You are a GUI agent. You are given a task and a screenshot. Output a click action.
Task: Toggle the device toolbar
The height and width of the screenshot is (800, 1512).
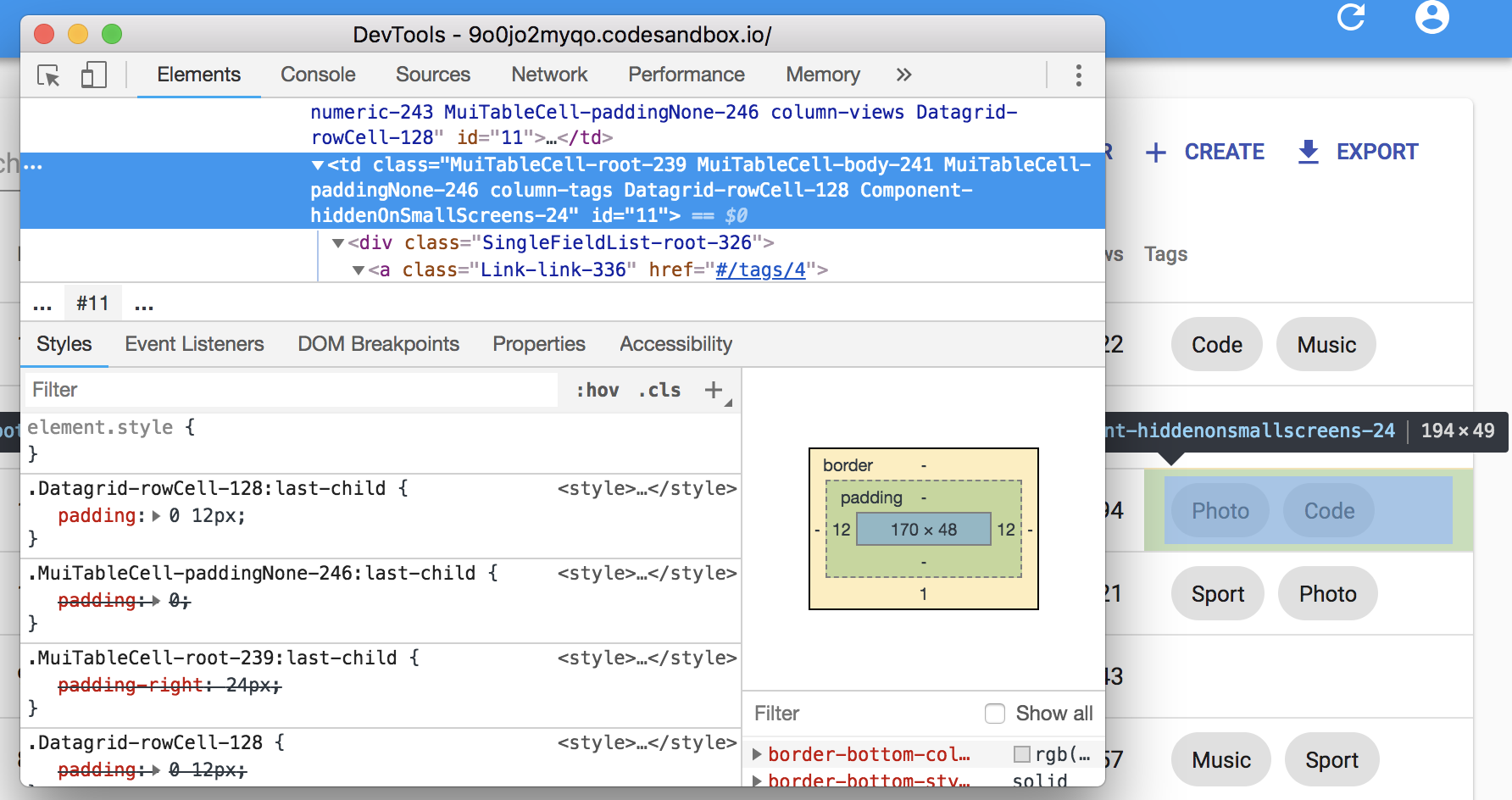[x=93, y=75]
